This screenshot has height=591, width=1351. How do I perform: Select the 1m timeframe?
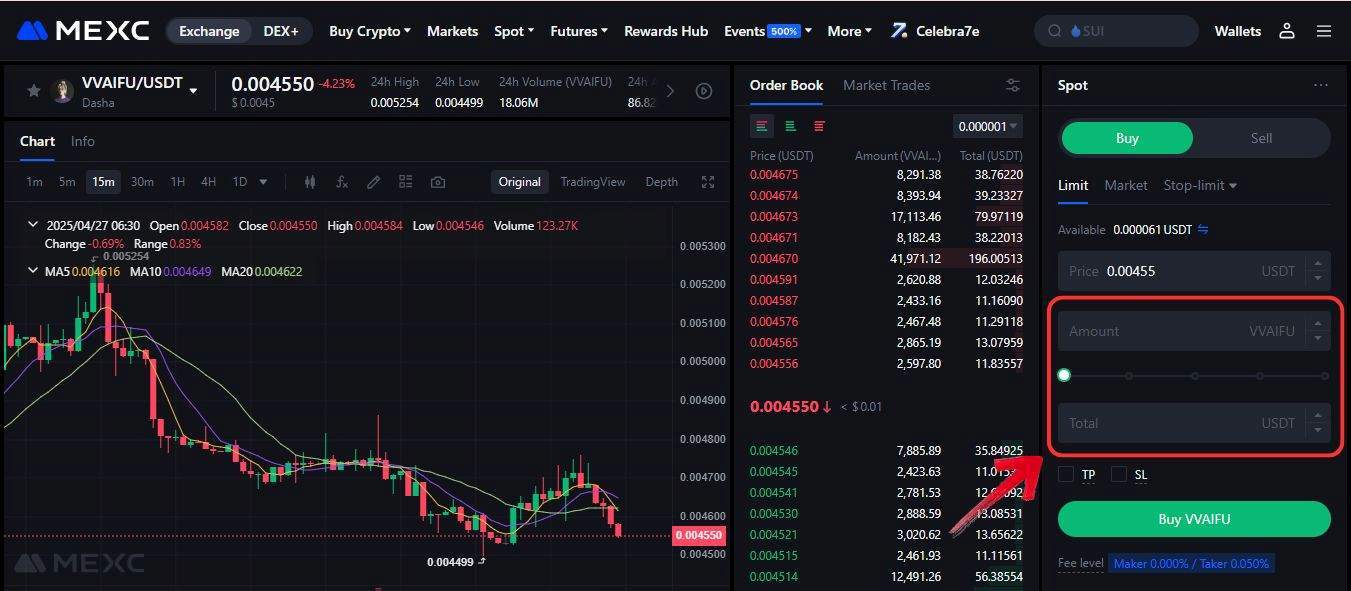click(x=34, y=182)
